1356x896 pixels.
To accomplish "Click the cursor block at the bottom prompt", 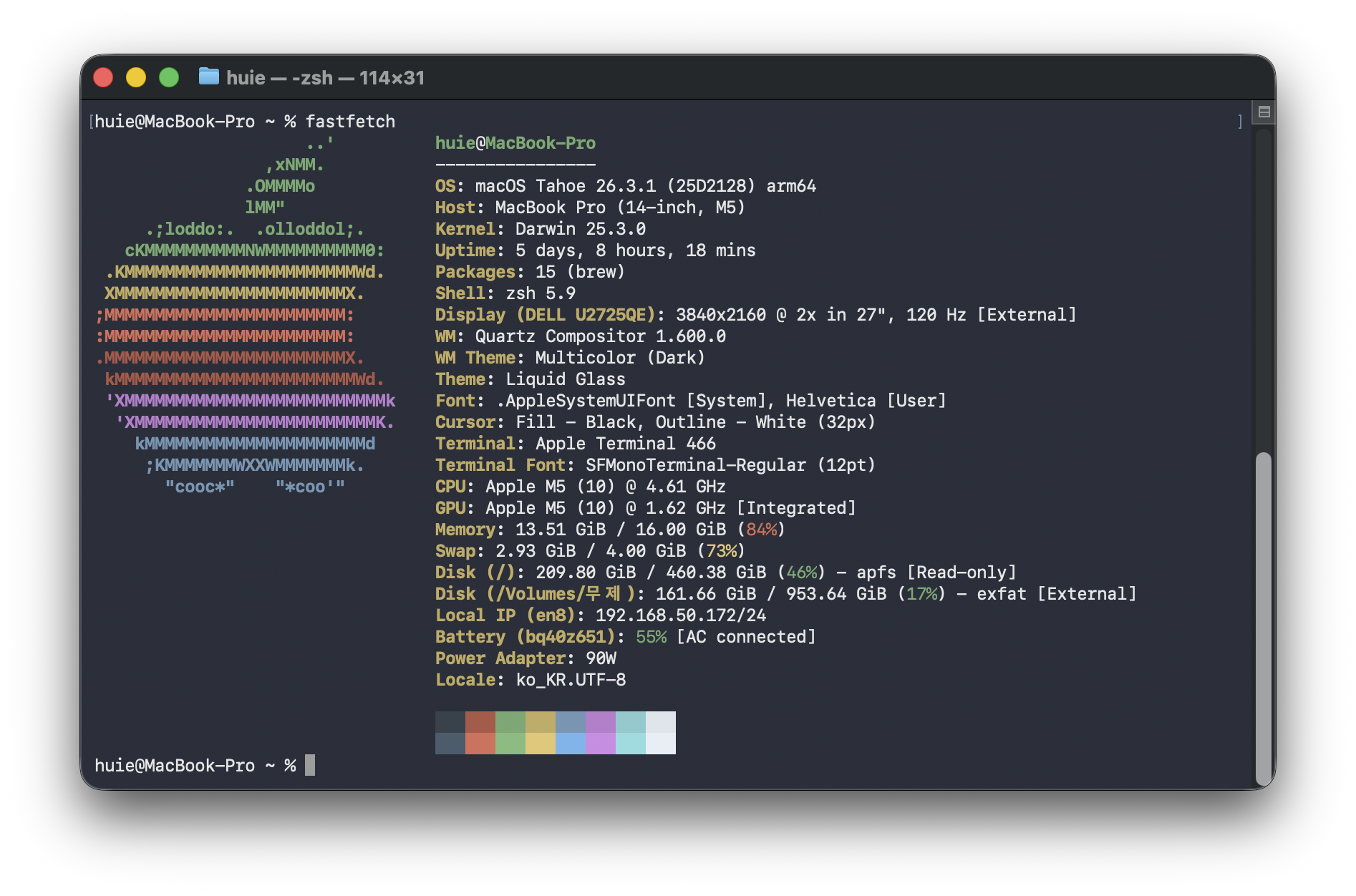I will [x=310, y=765].
